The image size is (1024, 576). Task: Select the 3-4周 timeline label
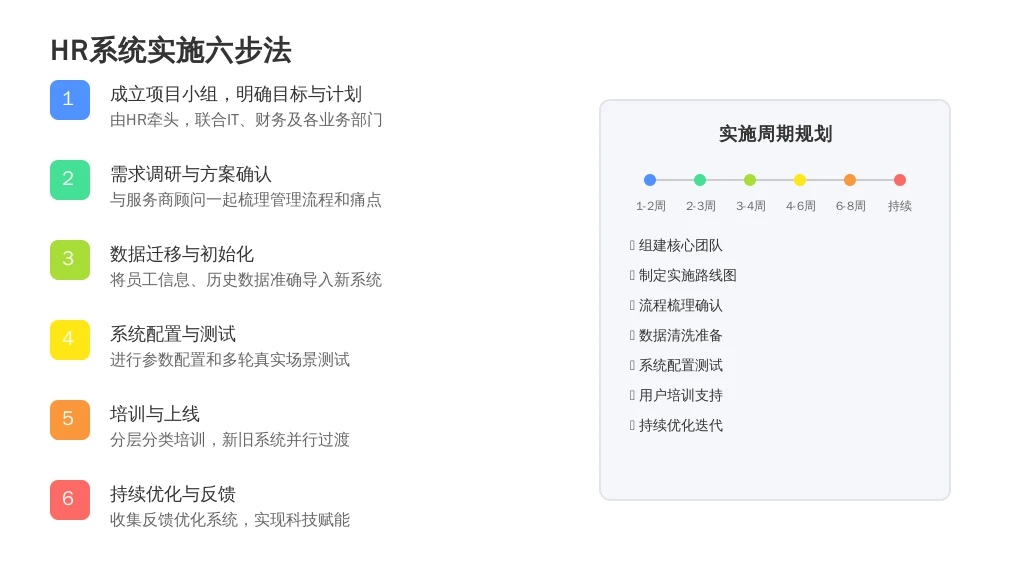point(750,206)
